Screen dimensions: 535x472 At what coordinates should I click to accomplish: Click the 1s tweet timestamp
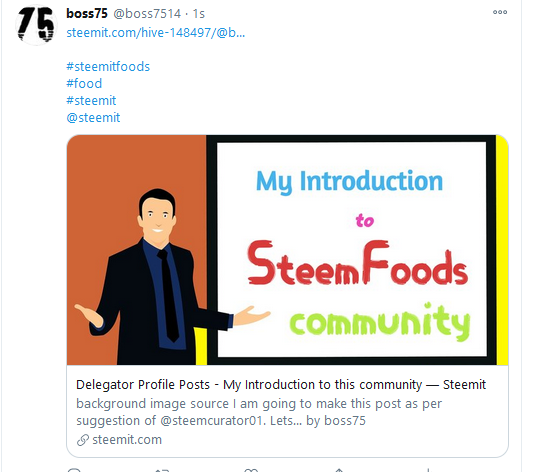[x=199, y=14]
